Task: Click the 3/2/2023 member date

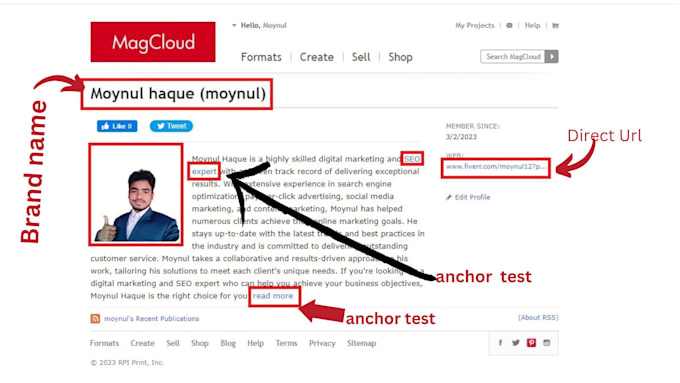Action: coord(461,137)
